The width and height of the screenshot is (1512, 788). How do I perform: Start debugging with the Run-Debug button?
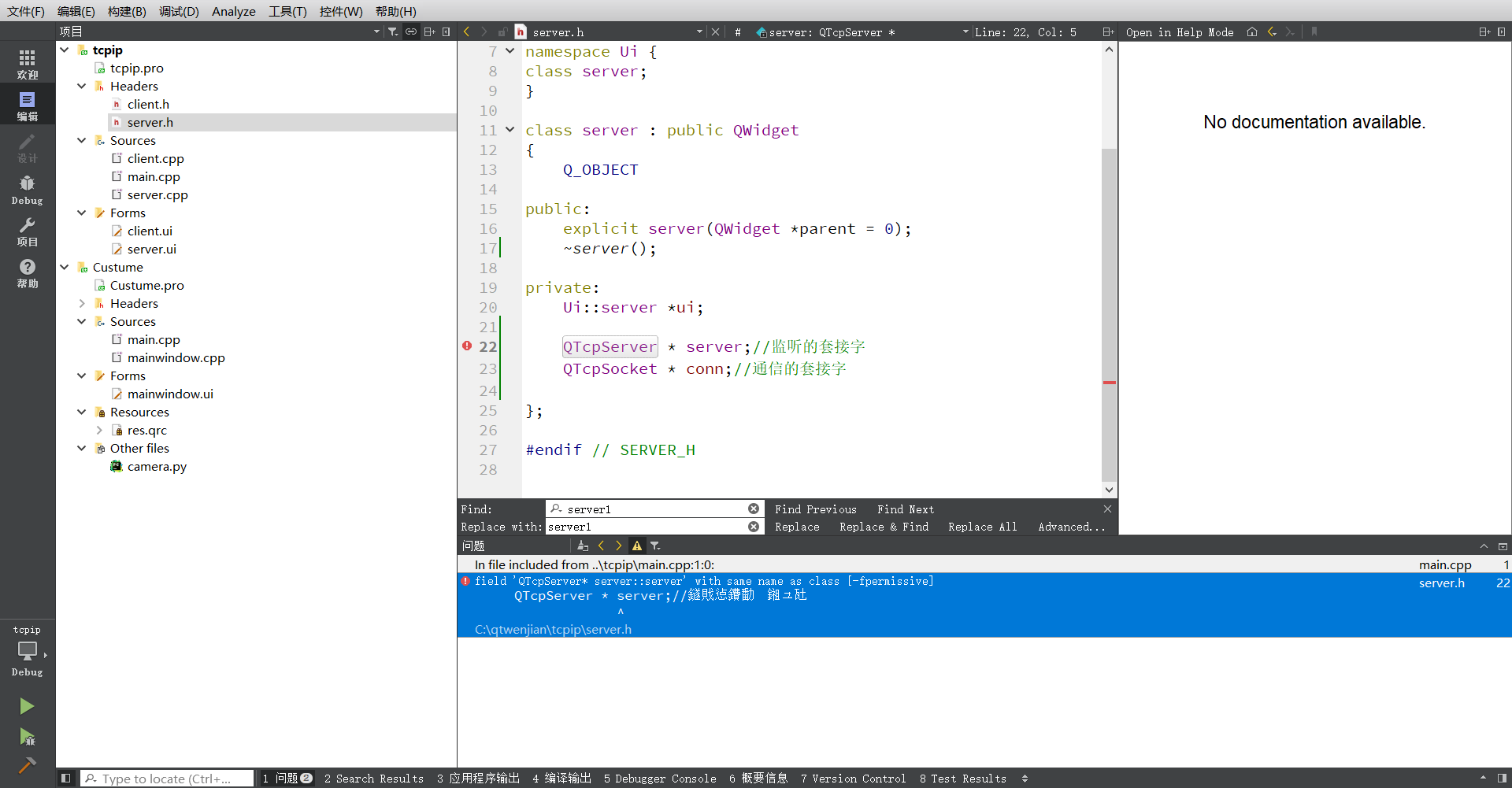click(x=27, y=738)
